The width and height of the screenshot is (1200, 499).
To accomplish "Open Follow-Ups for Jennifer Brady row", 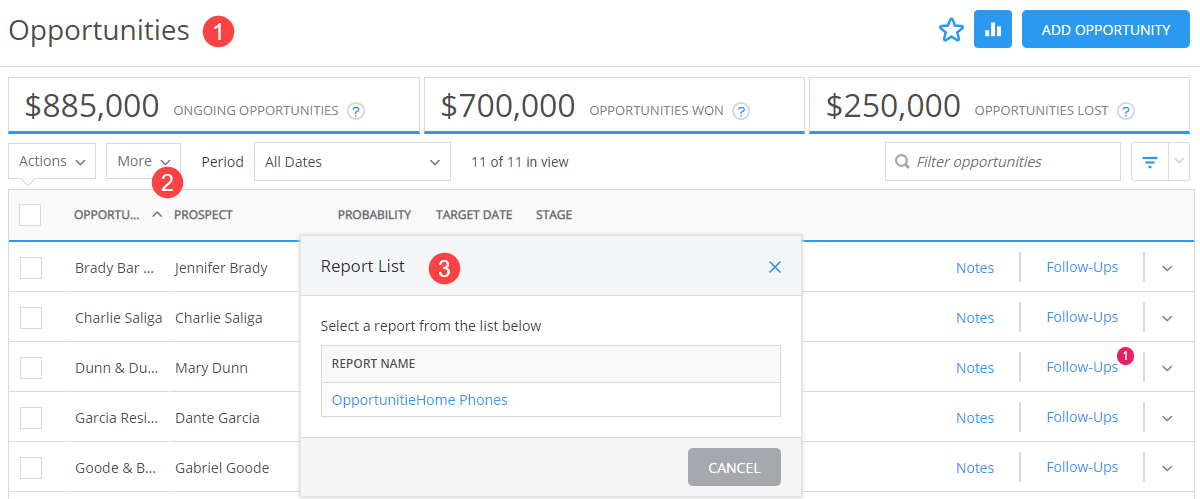I will point(1082,267).
